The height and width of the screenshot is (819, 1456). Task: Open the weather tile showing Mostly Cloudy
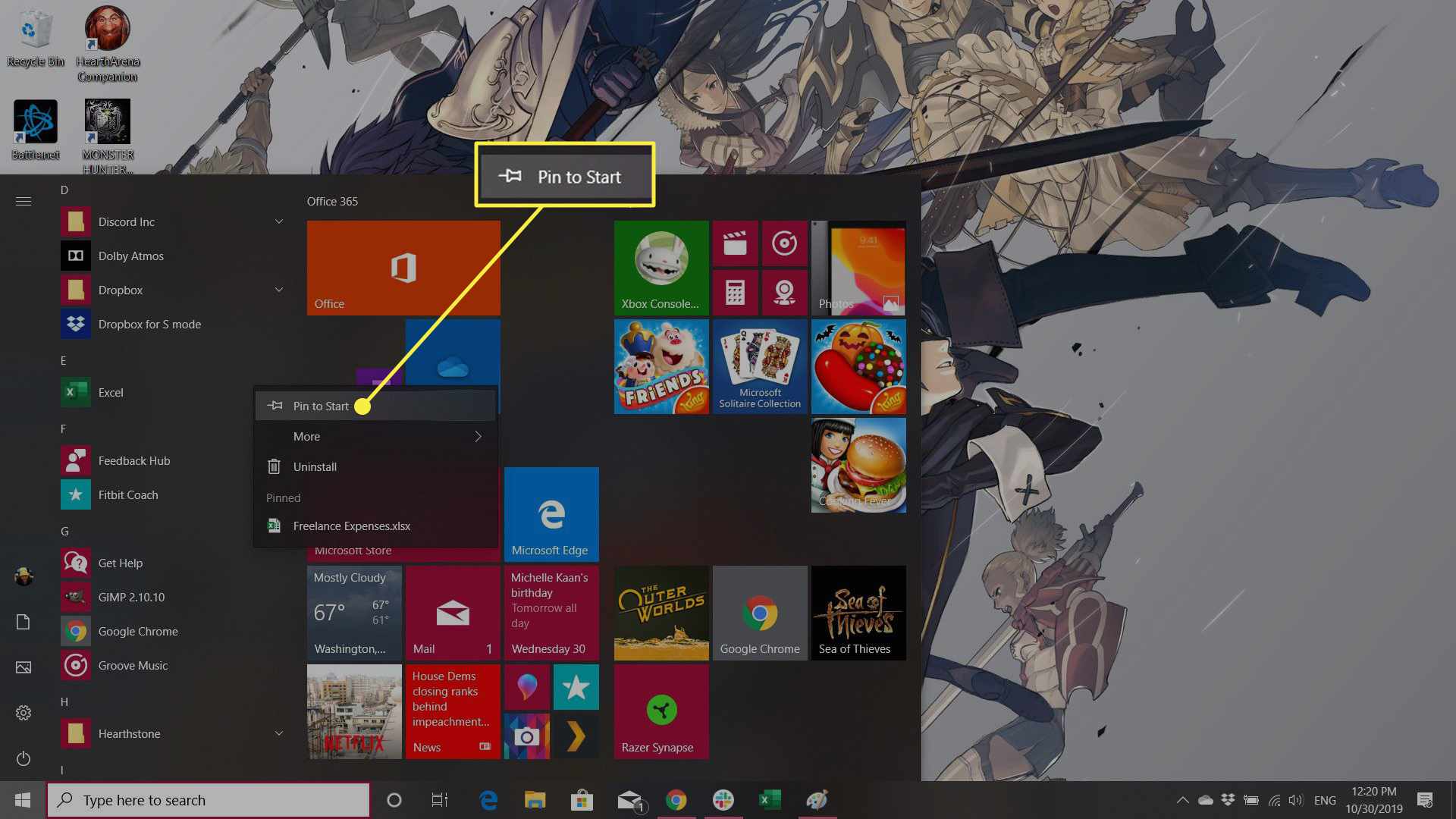354,613
